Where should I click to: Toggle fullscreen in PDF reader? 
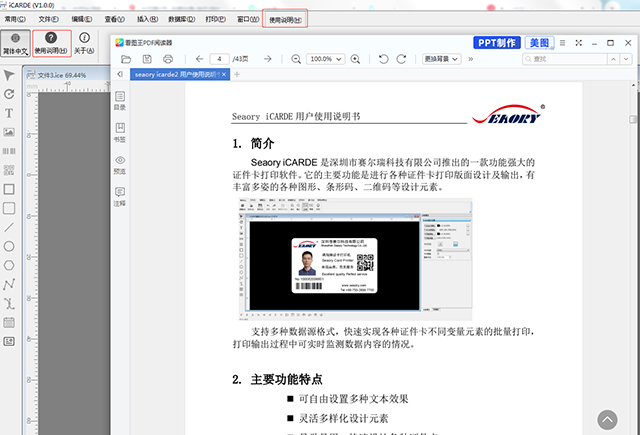pyautogui.click(x=578, y=43)
